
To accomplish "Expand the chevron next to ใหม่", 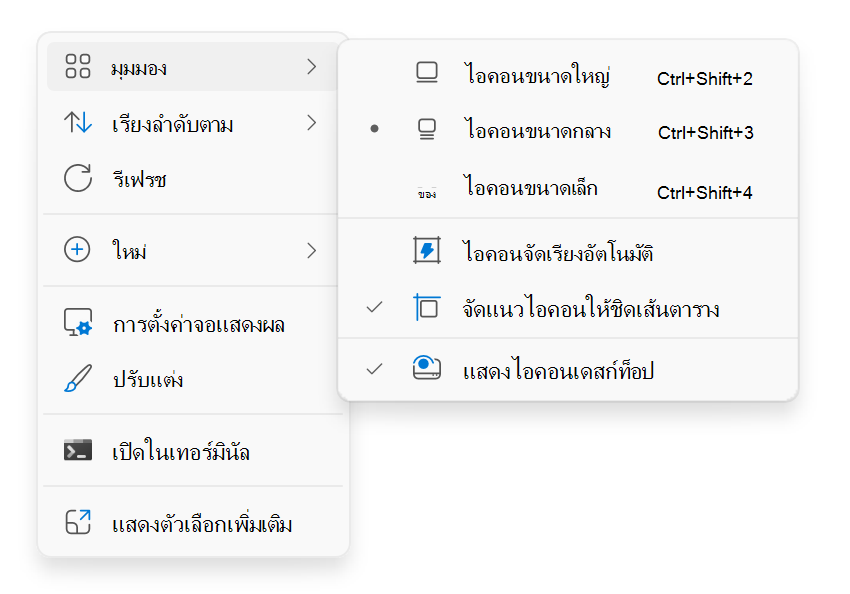I will (x=311, y=250).
